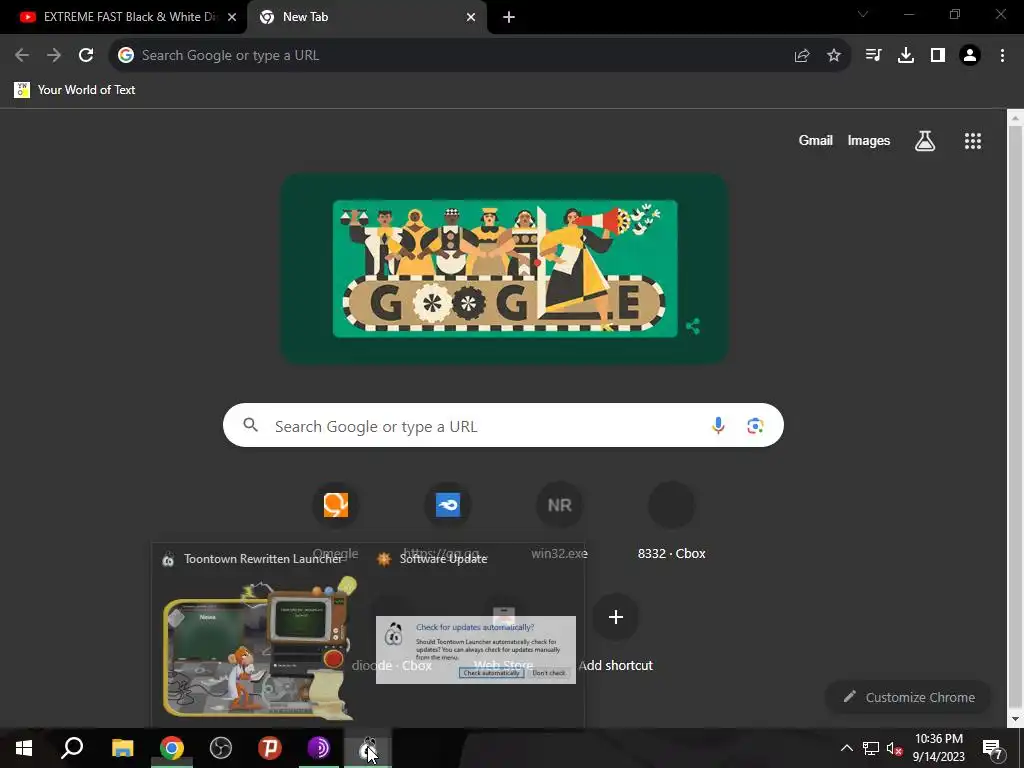The height and width of the screenshot is (768, 1024).
Task: Open the blue swirl shortcut tile
Action: pyautogui.click(x=448, y=505)
